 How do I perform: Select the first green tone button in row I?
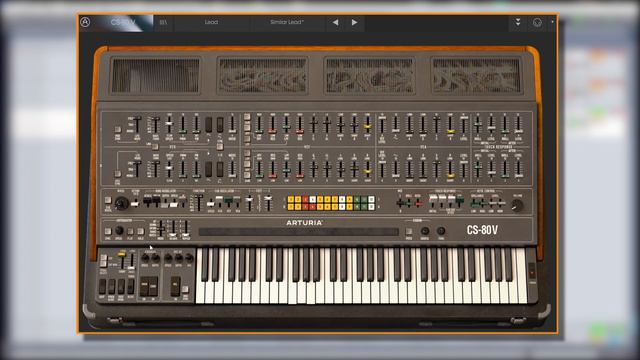tap(357, 200)
